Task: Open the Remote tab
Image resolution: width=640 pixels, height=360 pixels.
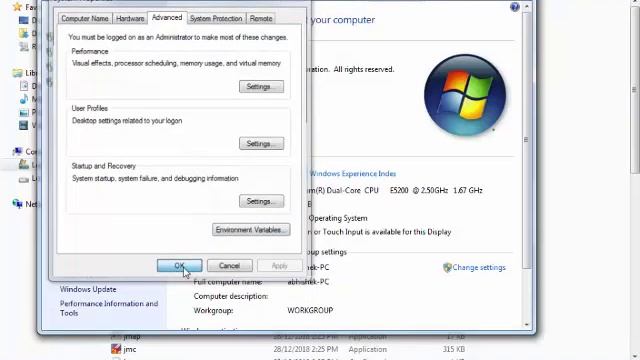Action: (x=261, y=18)
